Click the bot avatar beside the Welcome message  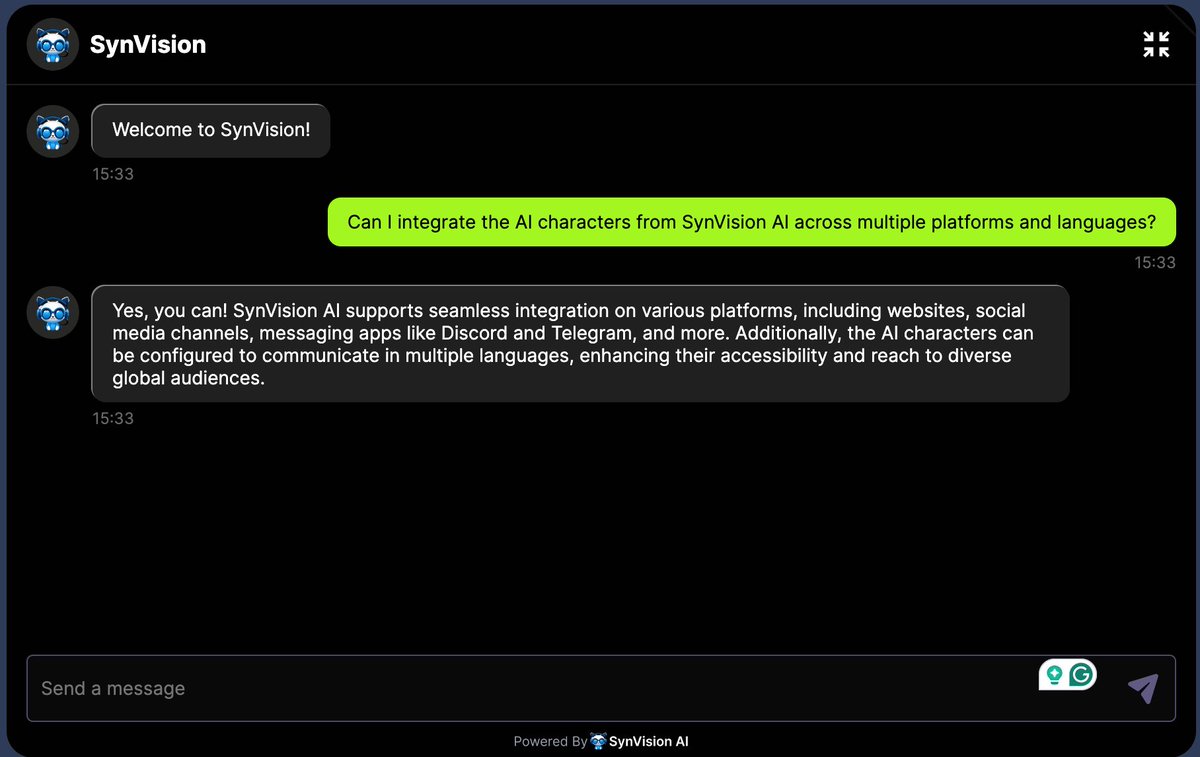(53, 131)
